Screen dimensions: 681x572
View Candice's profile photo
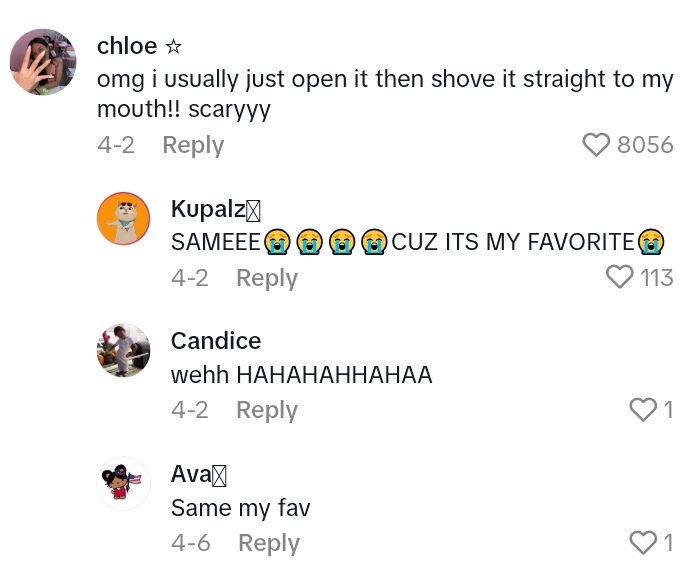(x=124, y=351)
